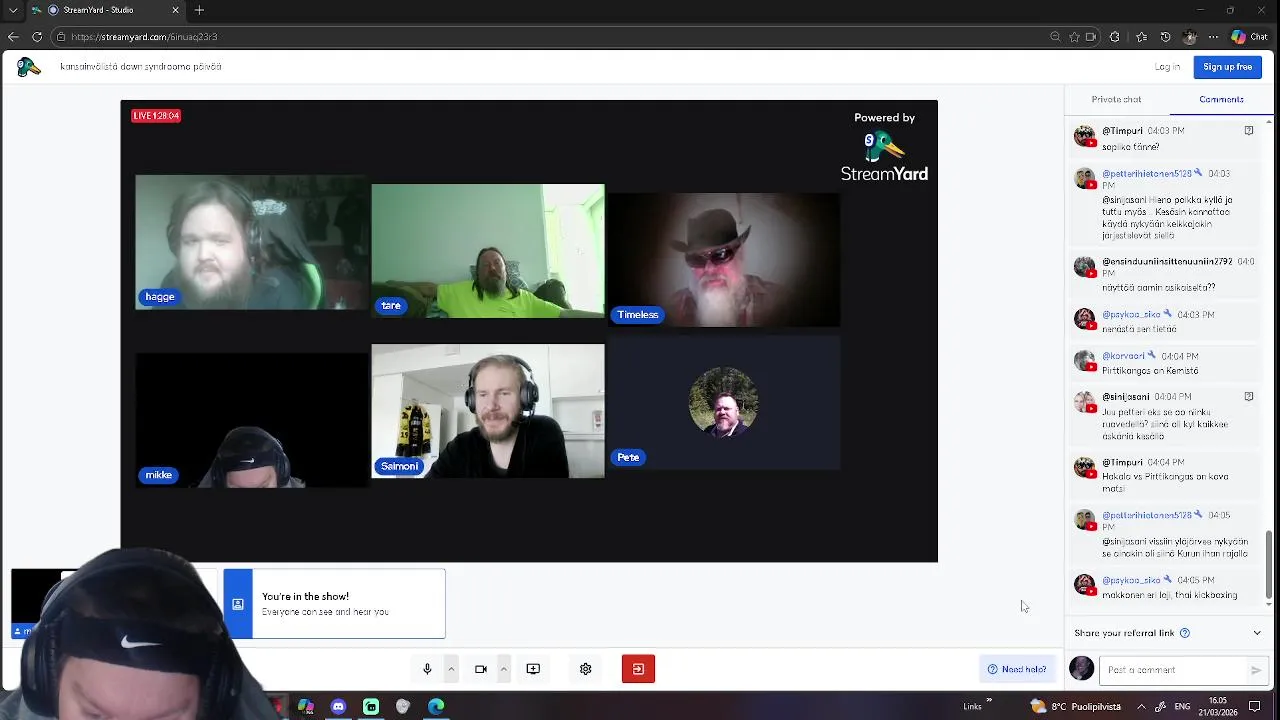The width and height of the screenshot is (1280, 720).
Task: Go back with the browser back arrow
Action: pos(13,37)
